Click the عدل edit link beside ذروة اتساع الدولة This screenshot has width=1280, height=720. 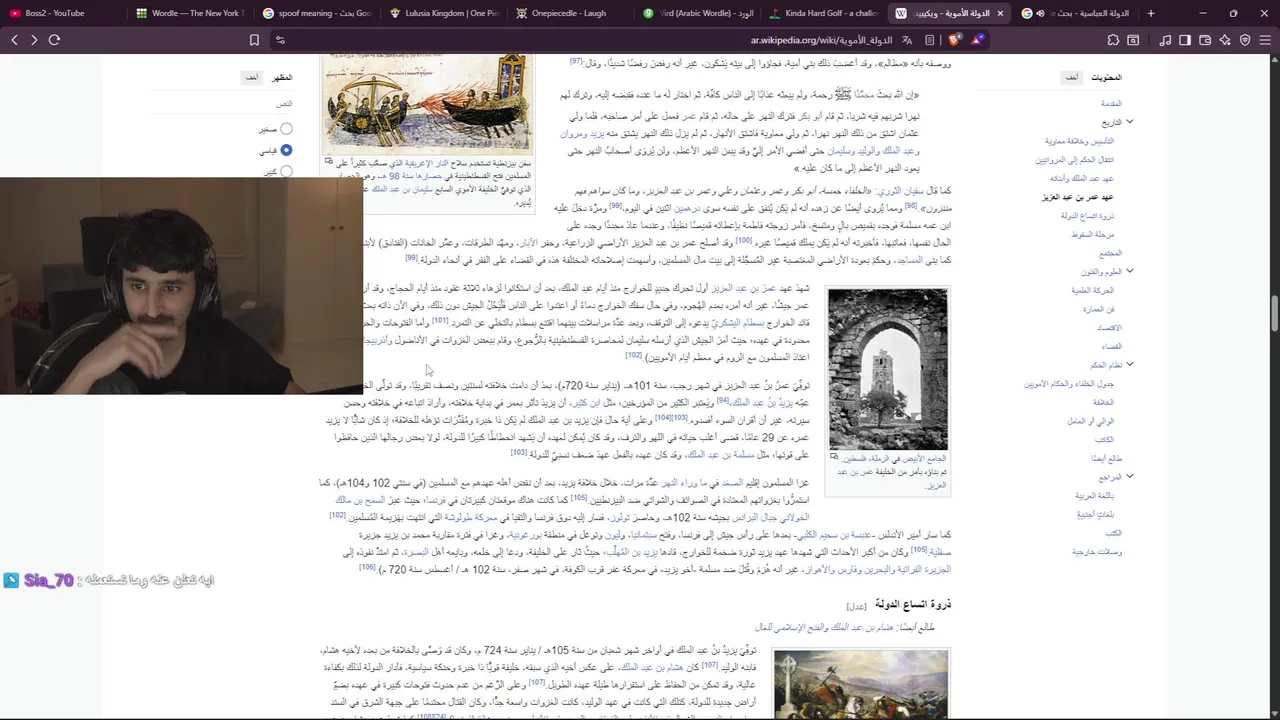(857, 607)
